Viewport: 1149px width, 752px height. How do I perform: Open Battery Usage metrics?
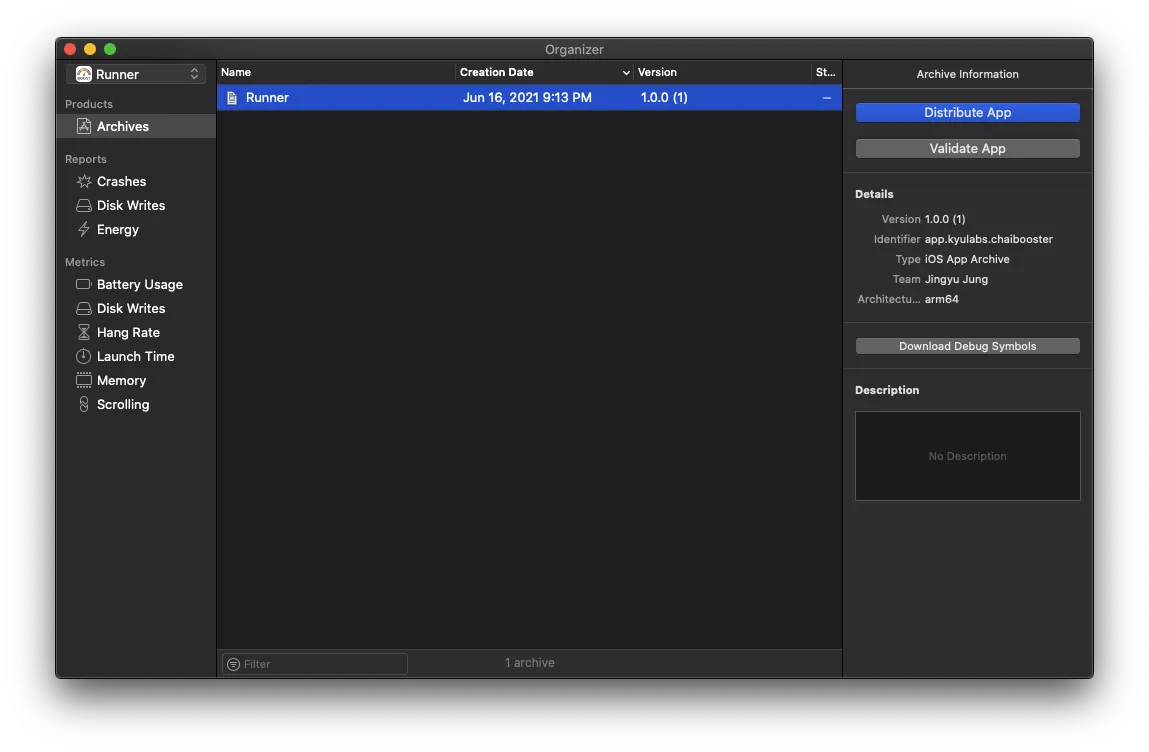(x=139, y=284)
